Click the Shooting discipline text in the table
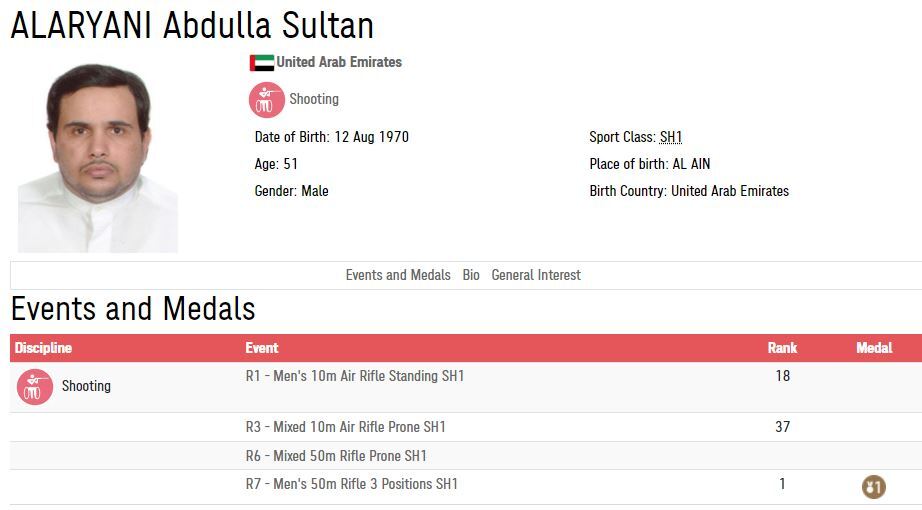Viewport: 922px width, 510px height. tap(86, 386)
